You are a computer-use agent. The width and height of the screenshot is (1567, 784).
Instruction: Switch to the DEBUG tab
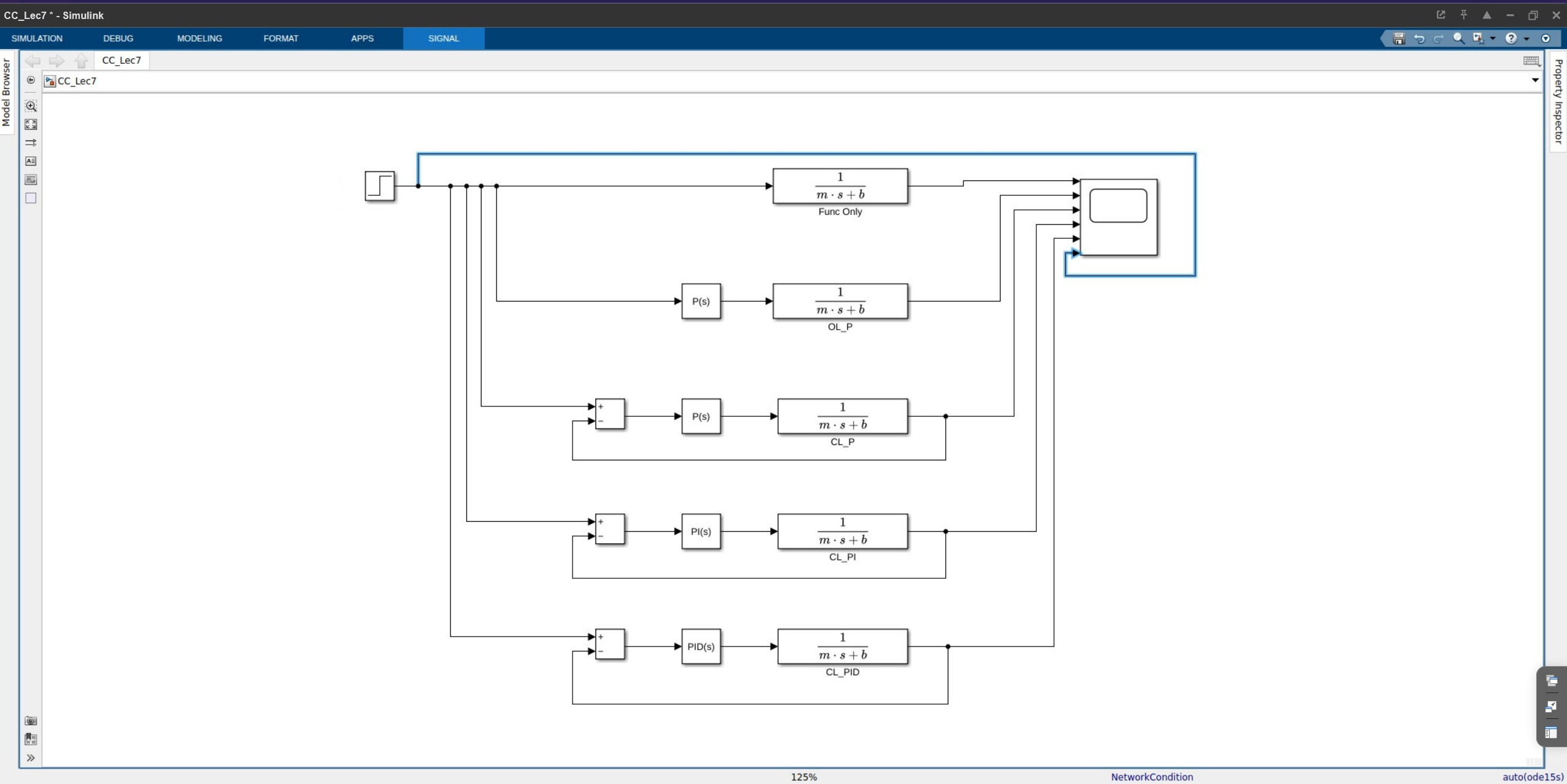(x=118, y=38)
